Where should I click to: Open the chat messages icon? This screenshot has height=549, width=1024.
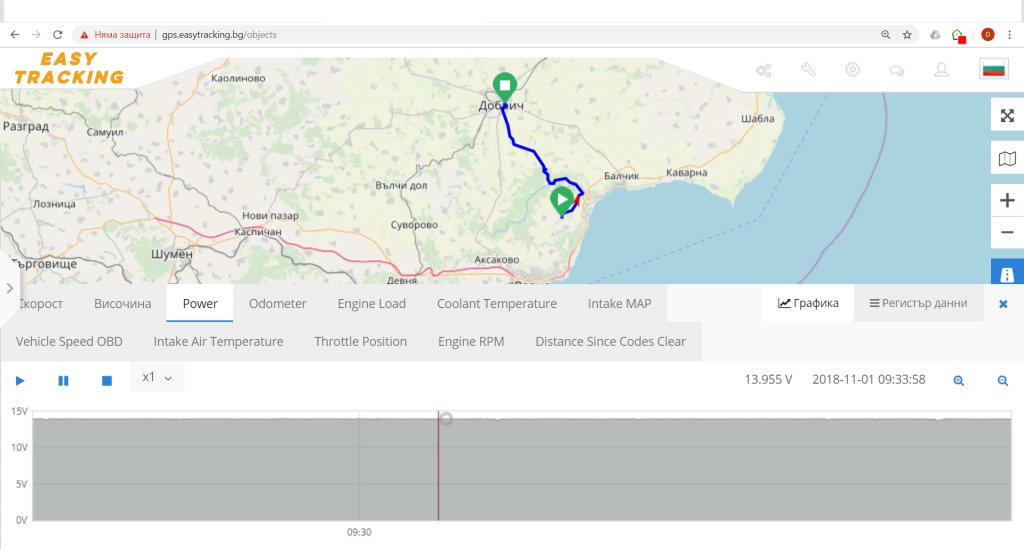point(897,70)
